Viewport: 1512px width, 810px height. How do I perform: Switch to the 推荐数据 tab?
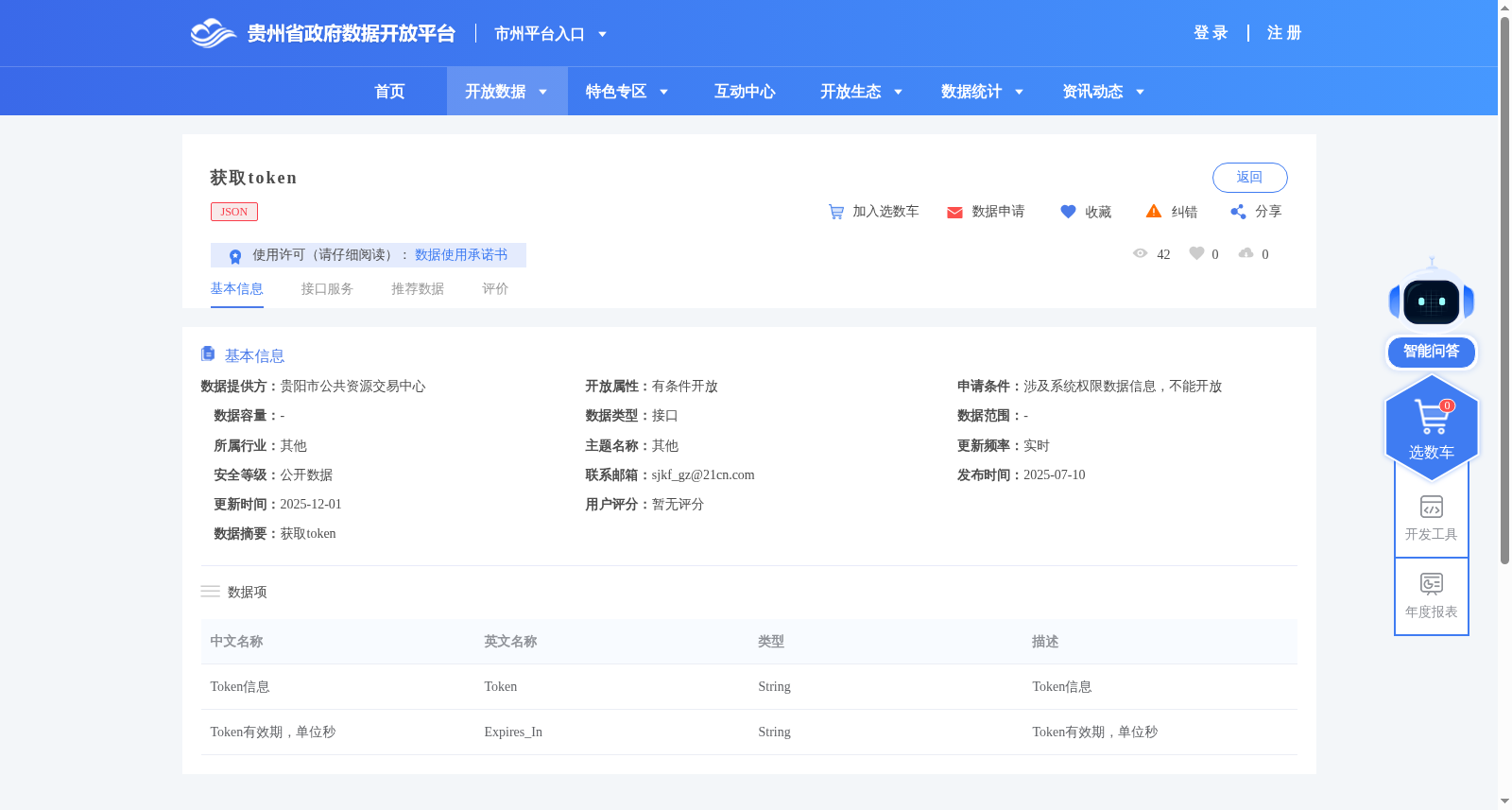(x=418, y=289)
